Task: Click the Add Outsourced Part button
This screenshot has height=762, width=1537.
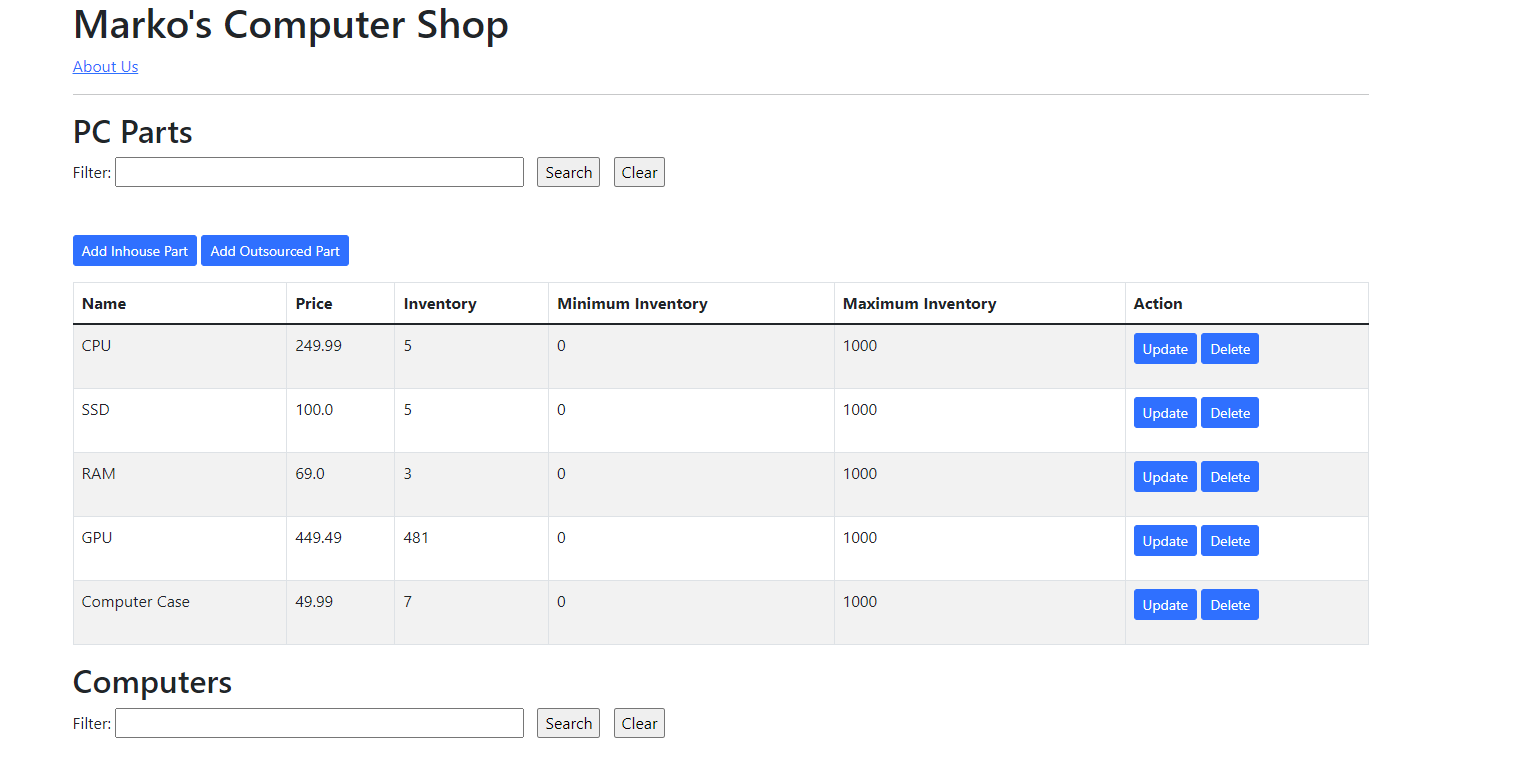Action: (x=274, y=250)
